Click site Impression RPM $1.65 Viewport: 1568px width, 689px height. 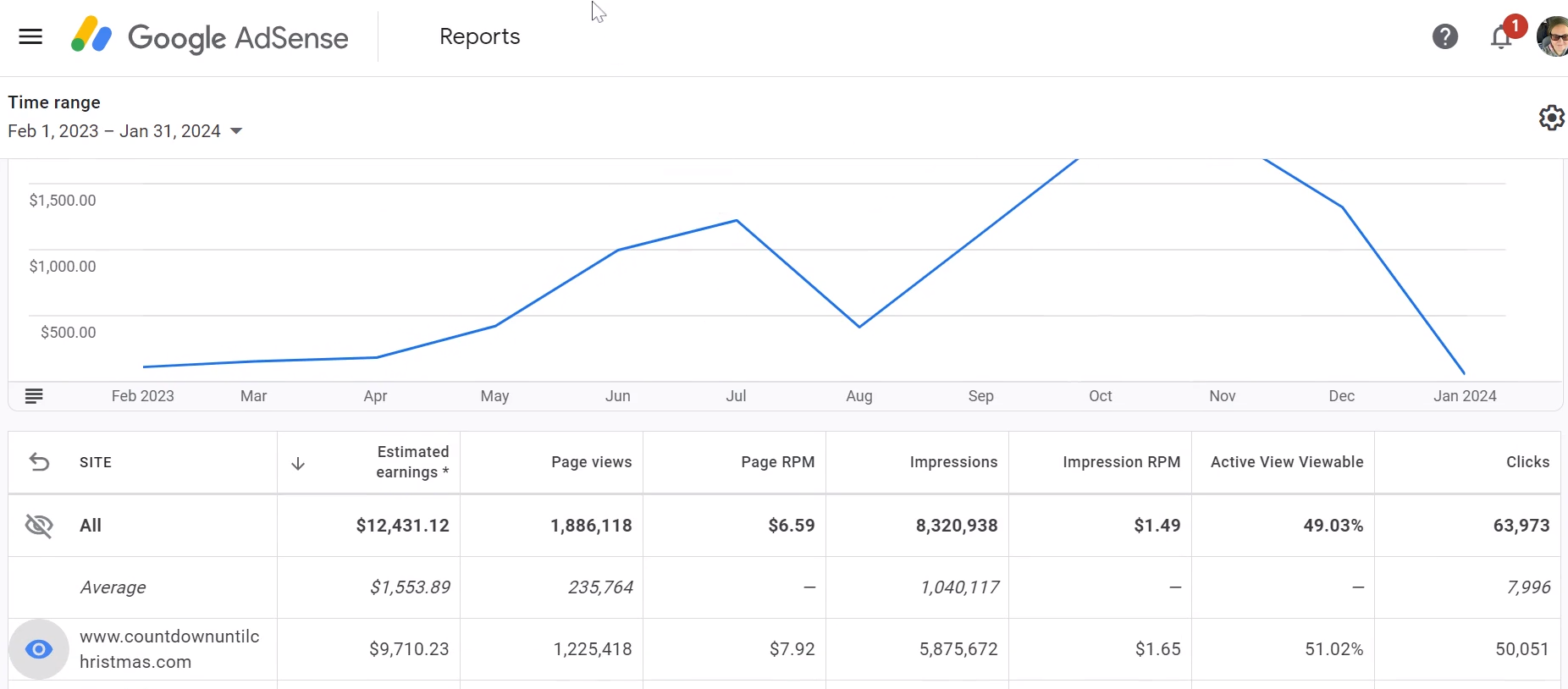[x=1157, y=649]
